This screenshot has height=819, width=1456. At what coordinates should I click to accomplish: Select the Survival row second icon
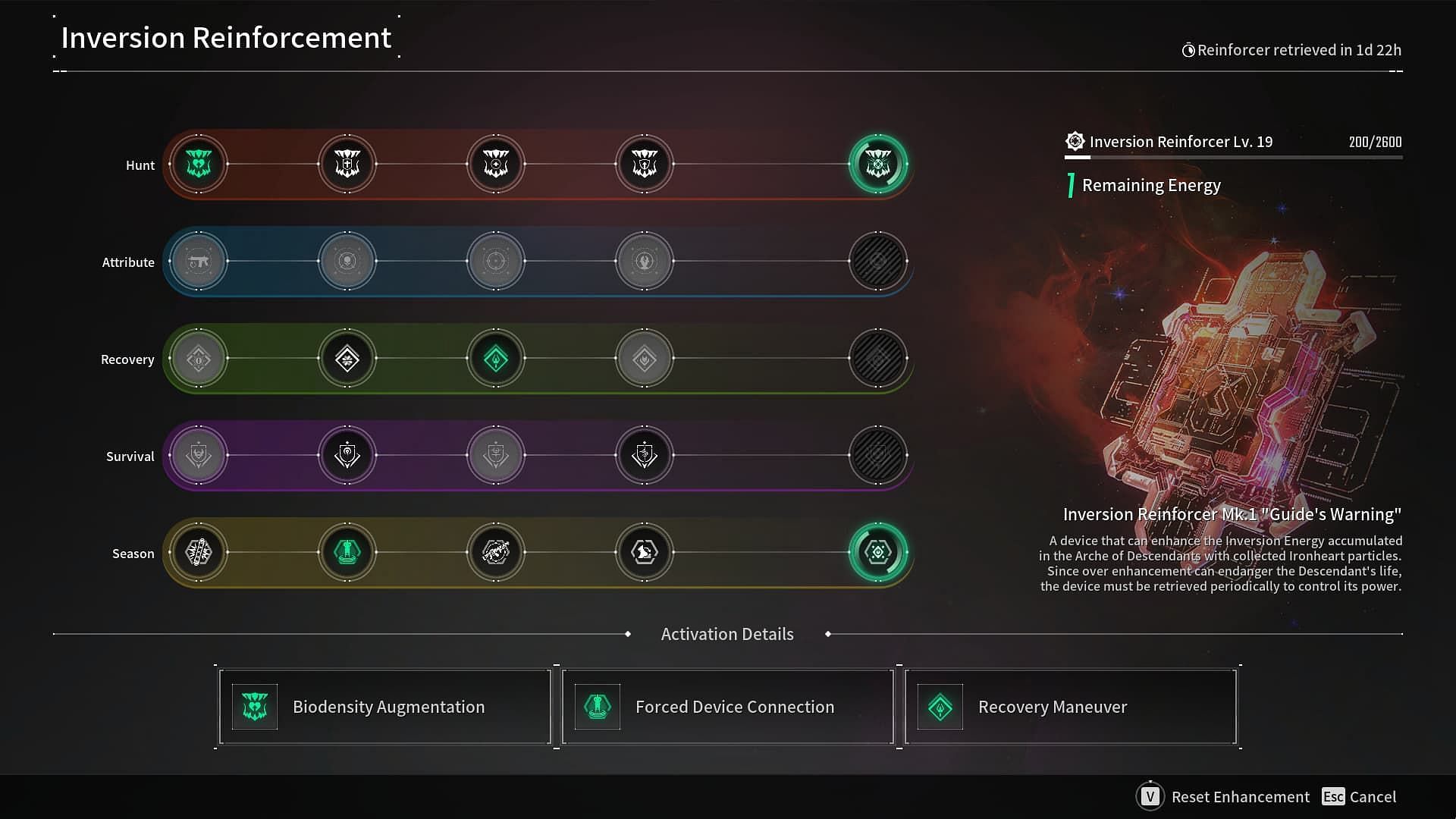(x=346, y=455)
